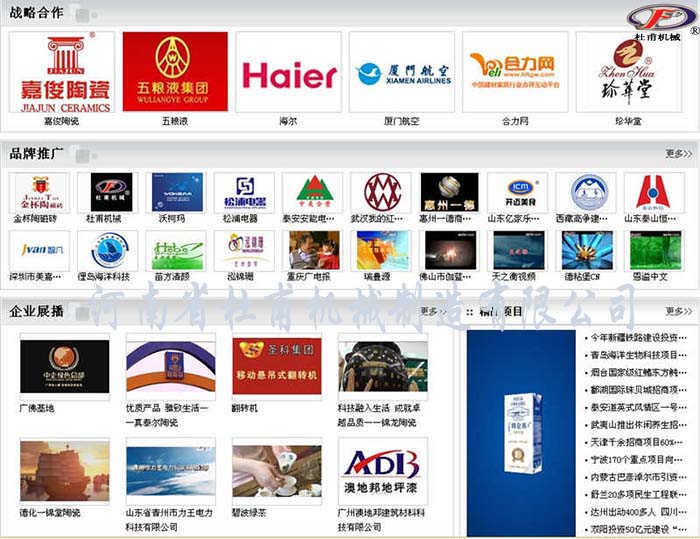The image size is (700, 539).
Task: Open the 重庆广电报 video thumbnail
Action: [312, 250]
